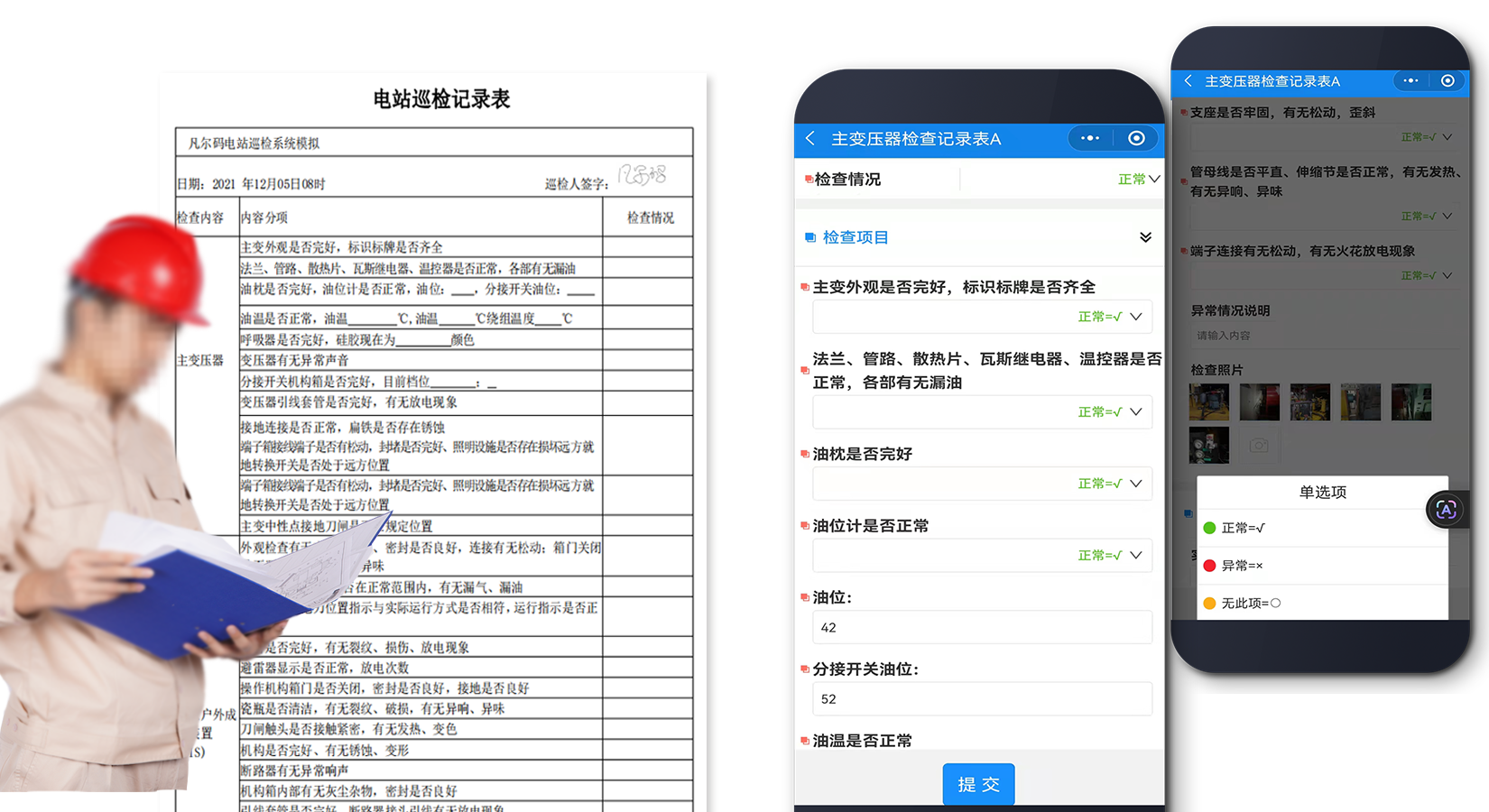Viewport: 1489px width, 812px height.
Task: Tap the circular exit button on the right phone
Action: coord(1449,80)
